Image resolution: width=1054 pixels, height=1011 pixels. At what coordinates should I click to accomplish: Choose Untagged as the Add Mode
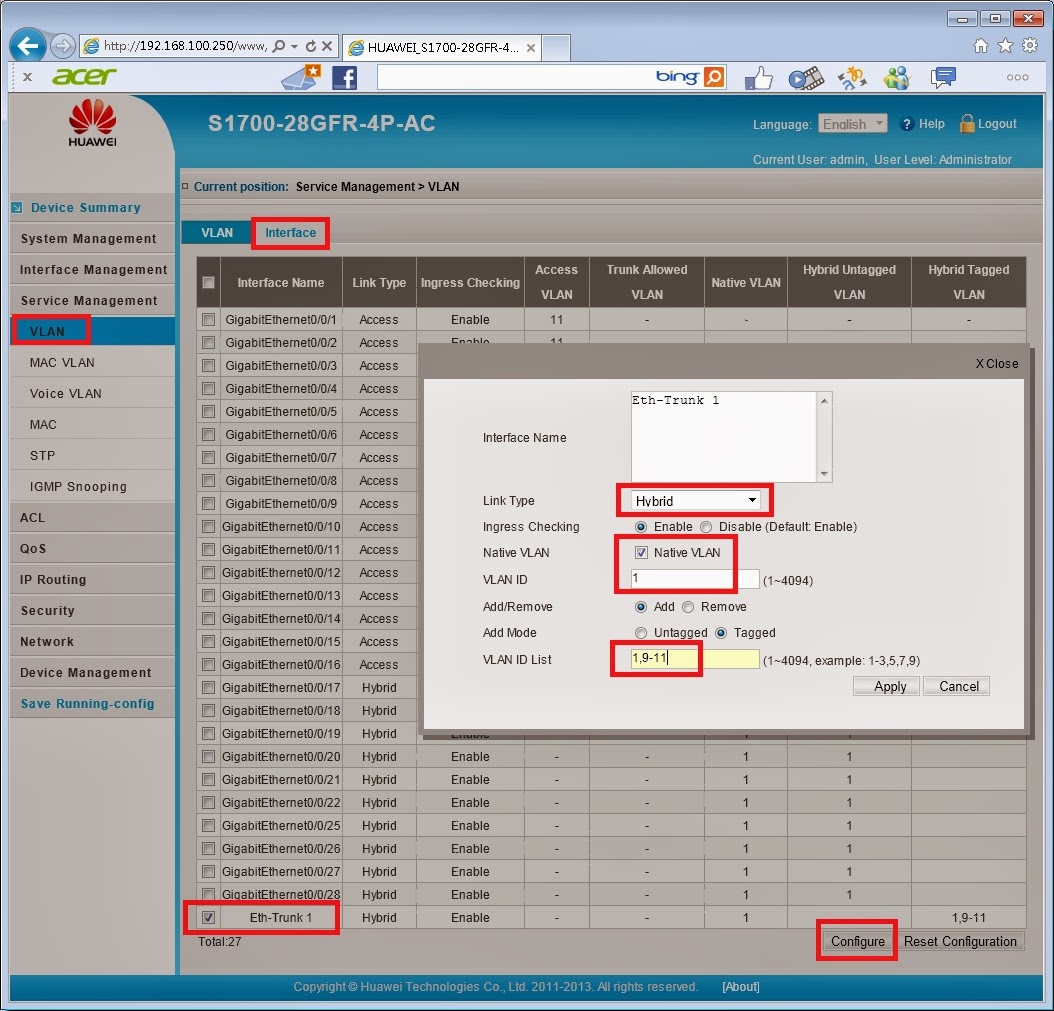(x=640, y=632)
